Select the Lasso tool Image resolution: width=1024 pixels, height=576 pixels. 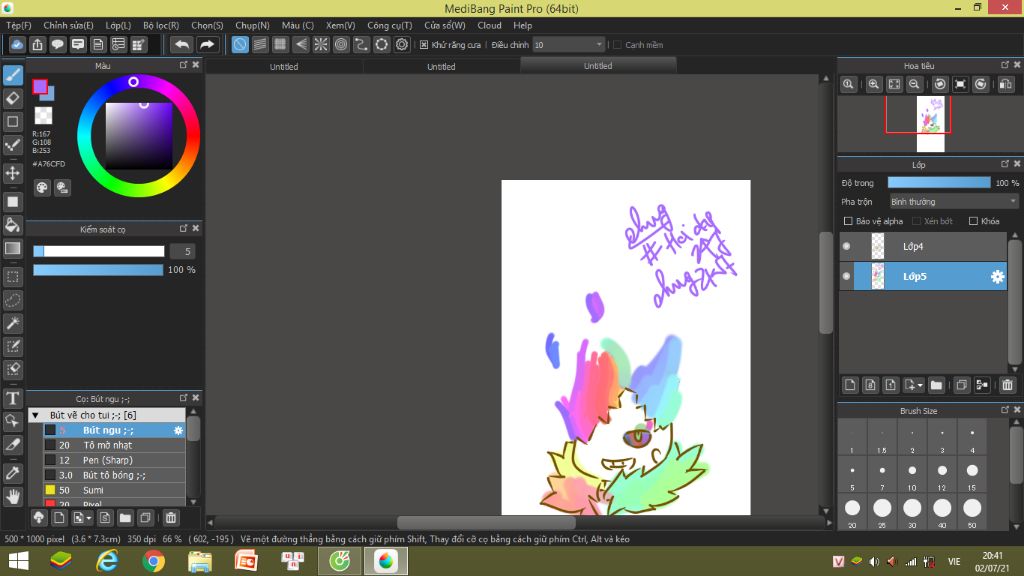click(x=12, y=300)
